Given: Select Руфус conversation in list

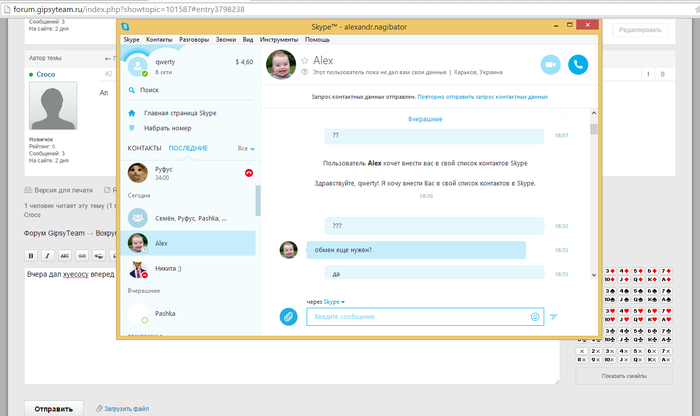Looking at the screenshot, I should [188, 173].
